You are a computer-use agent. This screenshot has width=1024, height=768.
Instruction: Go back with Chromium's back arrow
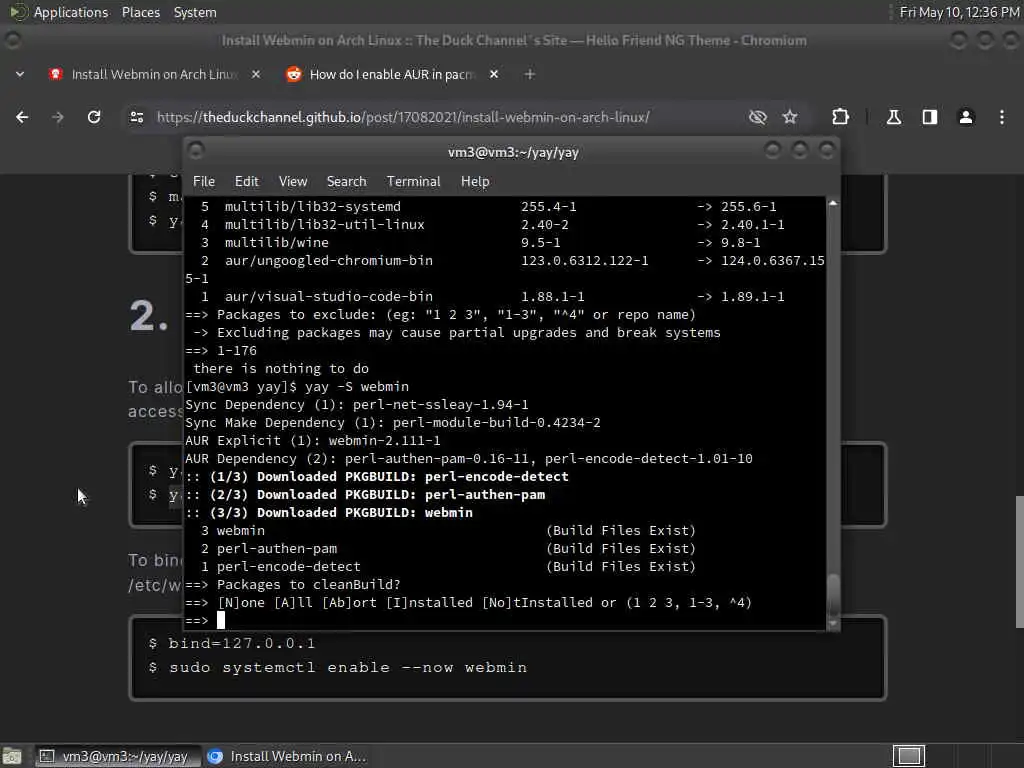point(22,117)
